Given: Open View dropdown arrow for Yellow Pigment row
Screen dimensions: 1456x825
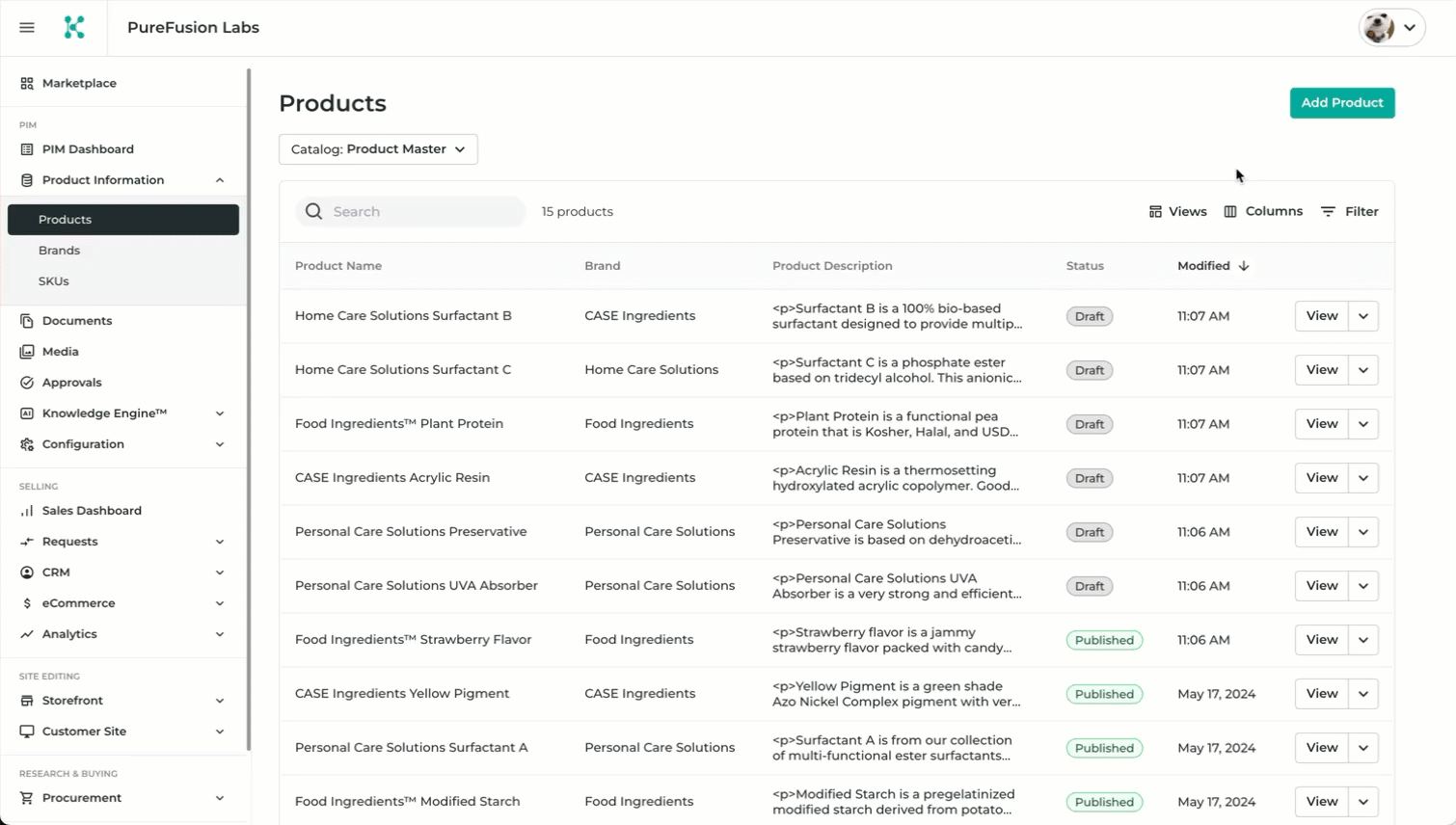Looking at the screenshot, I should 1363,694.
